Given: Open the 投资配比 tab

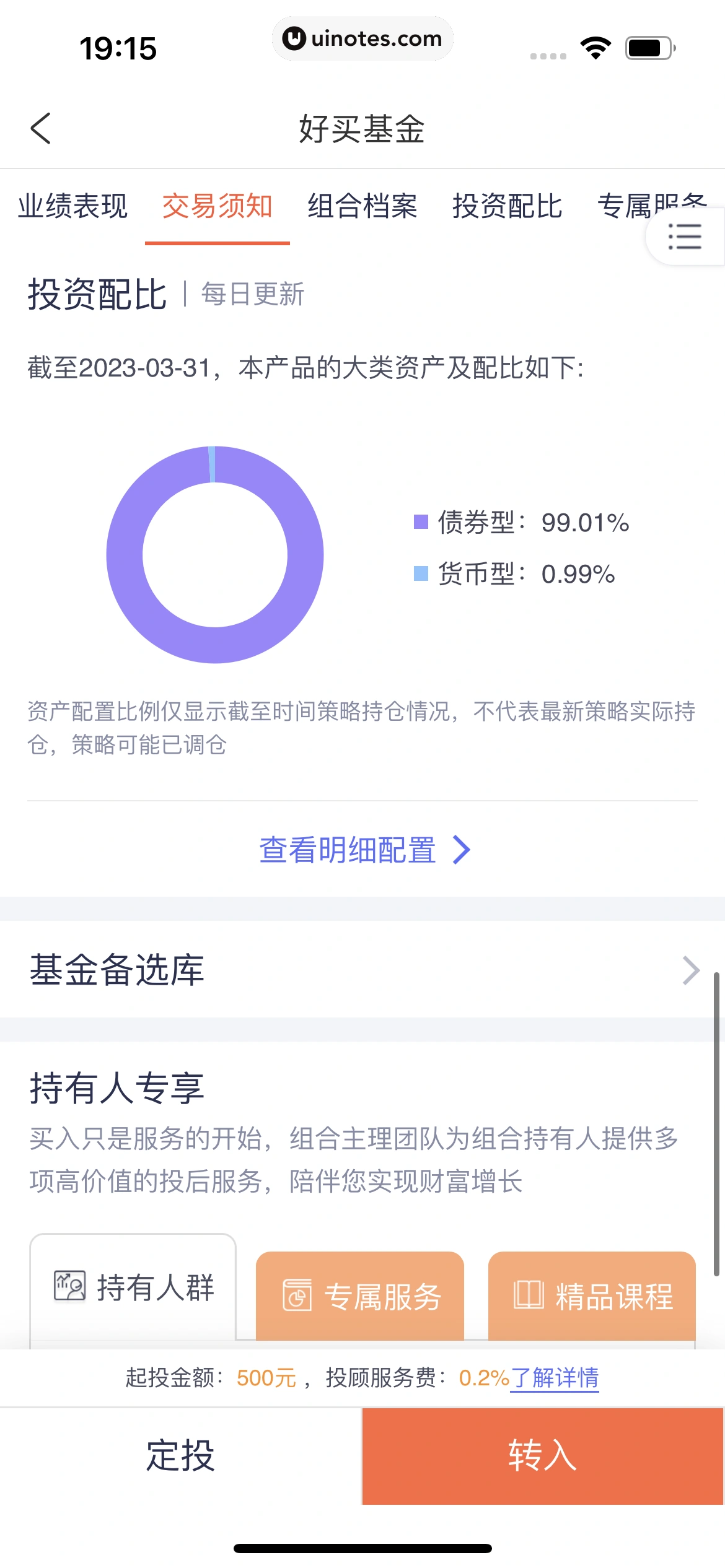Looking at the screenshot, I should (507, 206).
